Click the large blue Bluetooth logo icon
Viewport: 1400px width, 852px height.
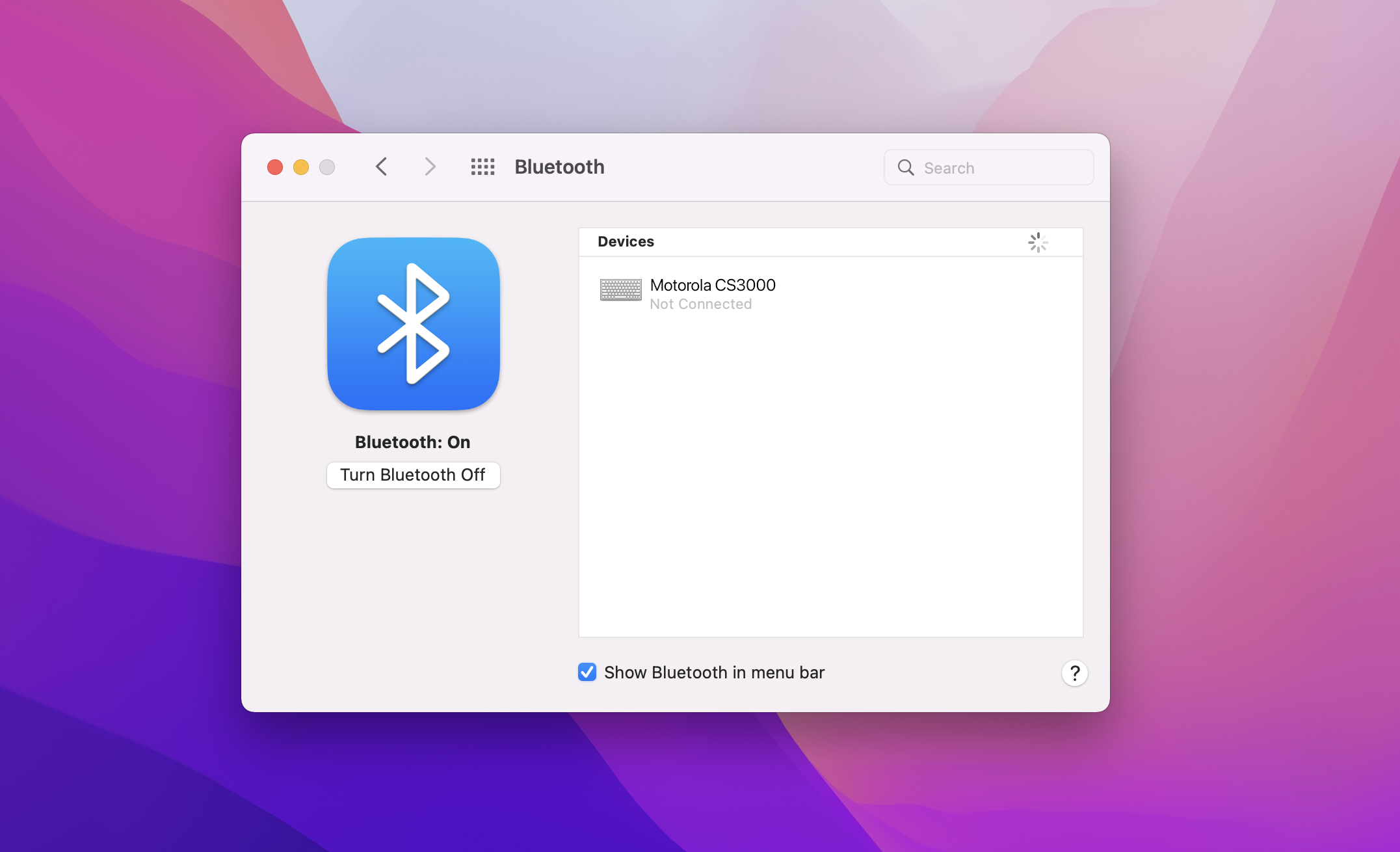(x=414, y=324)
